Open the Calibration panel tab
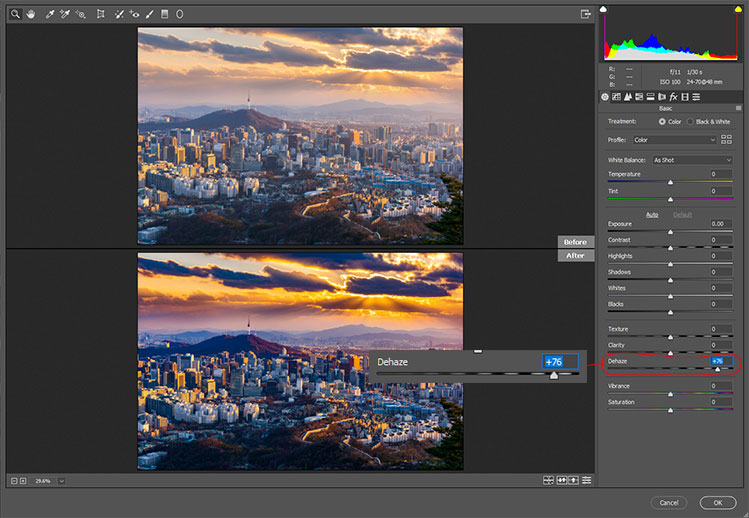Image resolution: width=749 pixels, height=518 pixels. click(x=685, y=97)
